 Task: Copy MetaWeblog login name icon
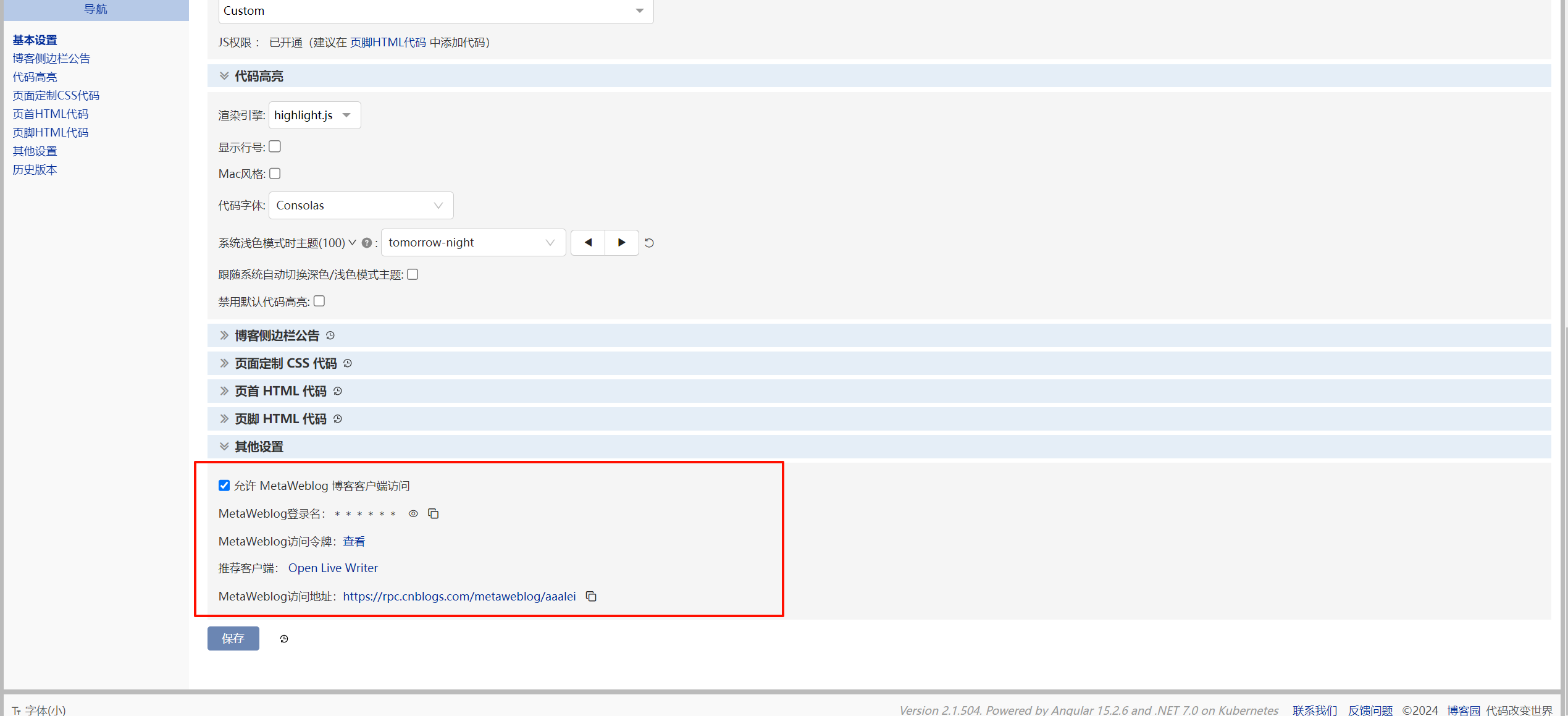(x=434, y=513)
